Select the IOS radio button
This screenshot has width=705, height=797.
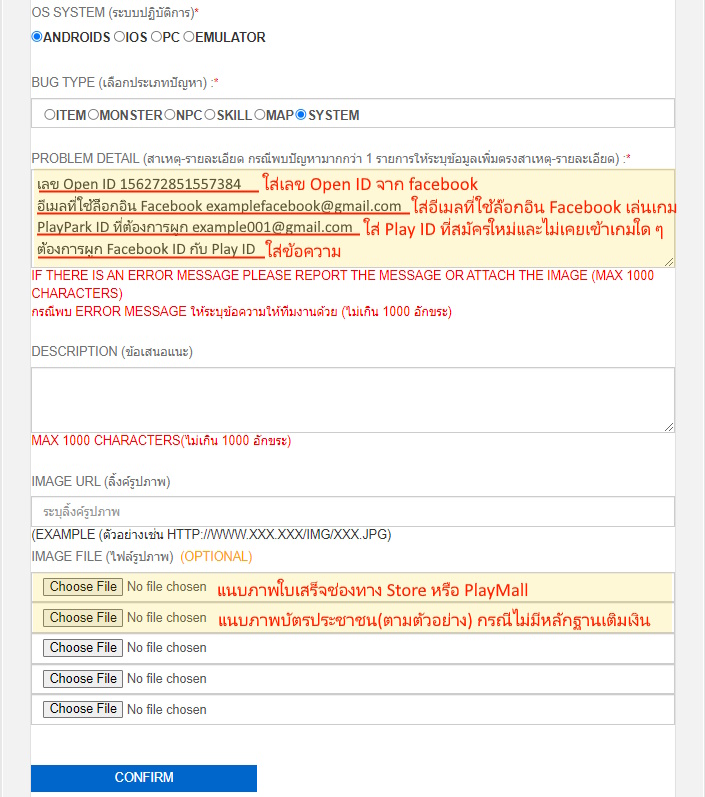click(x=119, y=37)
